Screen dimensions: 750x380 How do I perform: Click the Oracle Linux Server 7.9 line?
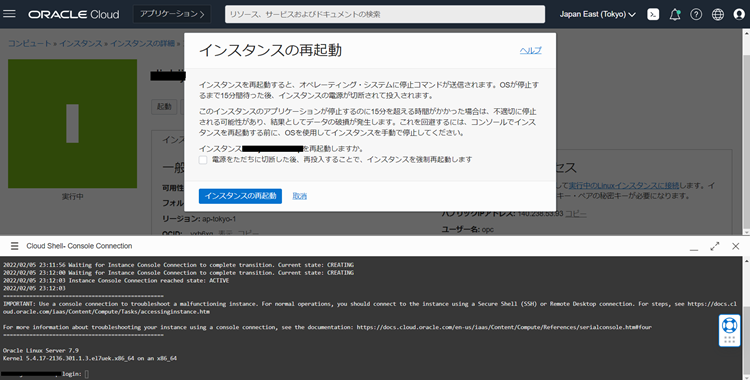coord(41,350)
